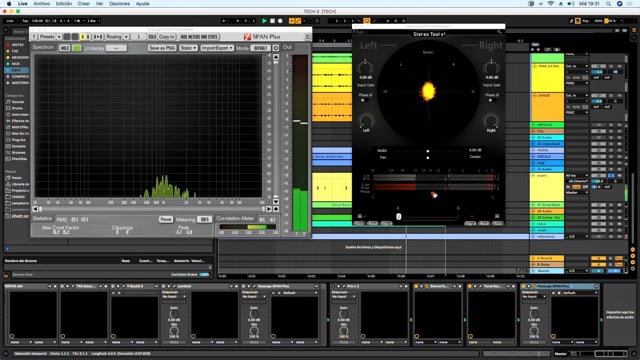Toggle the yellow highlighted channel button in SPAN toolbar
The height and width of the screenshot is (360, 640).
pyautogui.click(x=82, y=37)
